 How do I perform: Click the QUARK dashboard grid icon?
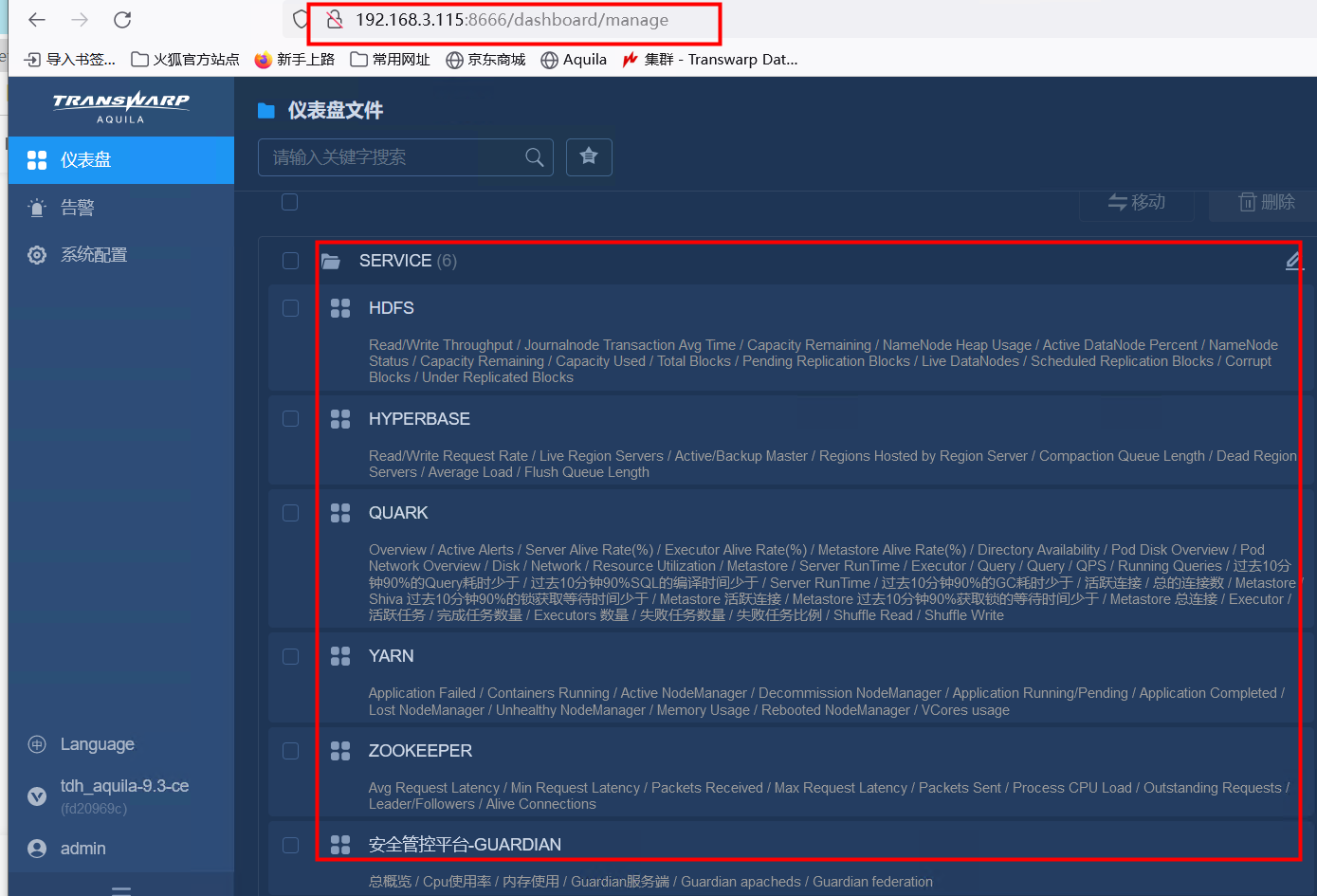(x=340, y=513)
